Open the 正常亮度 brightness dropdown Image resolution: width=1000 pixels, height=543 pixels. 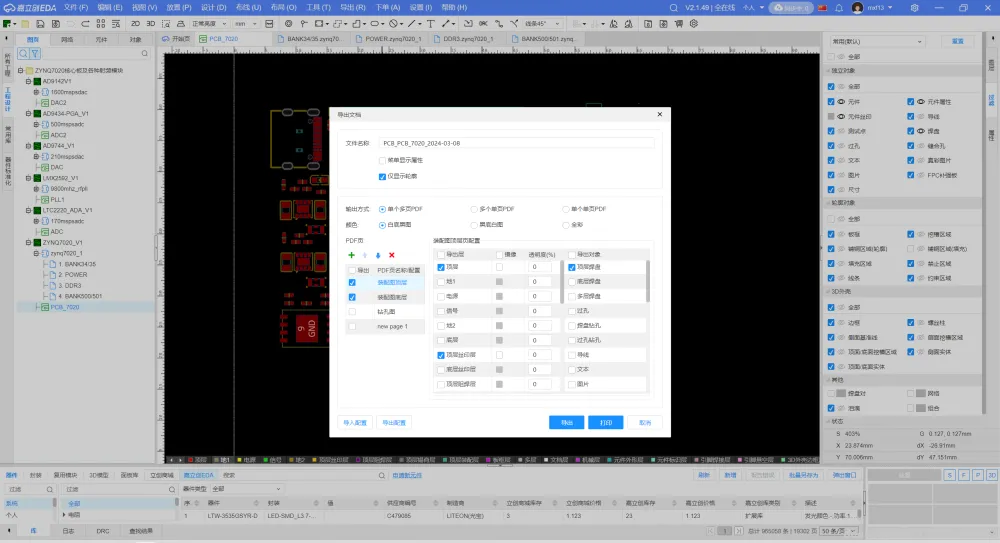pyautogui.click(x=208, y=22)
